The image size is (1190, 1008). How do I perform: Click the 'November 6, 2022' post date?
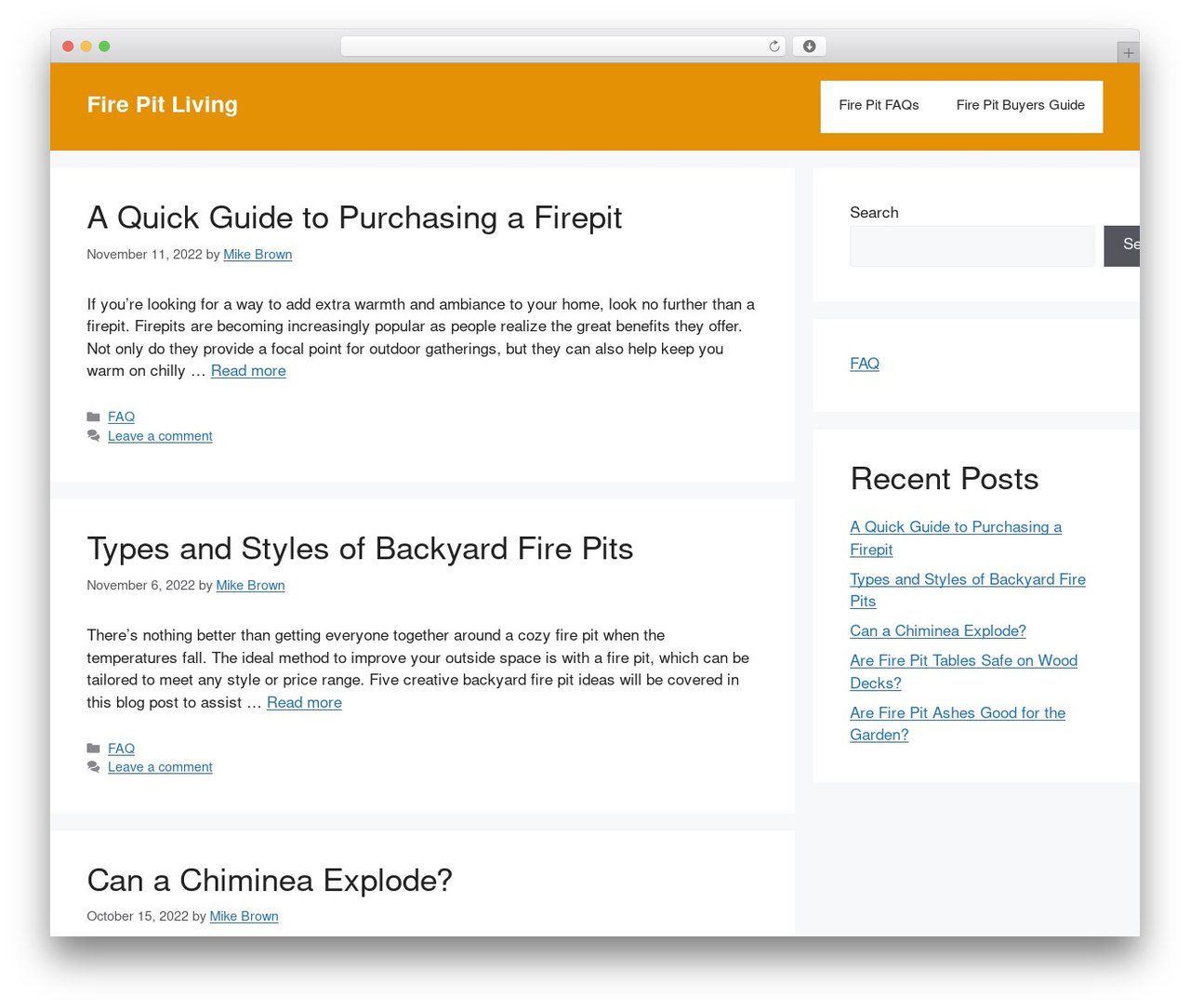click(x=140, y=586)
